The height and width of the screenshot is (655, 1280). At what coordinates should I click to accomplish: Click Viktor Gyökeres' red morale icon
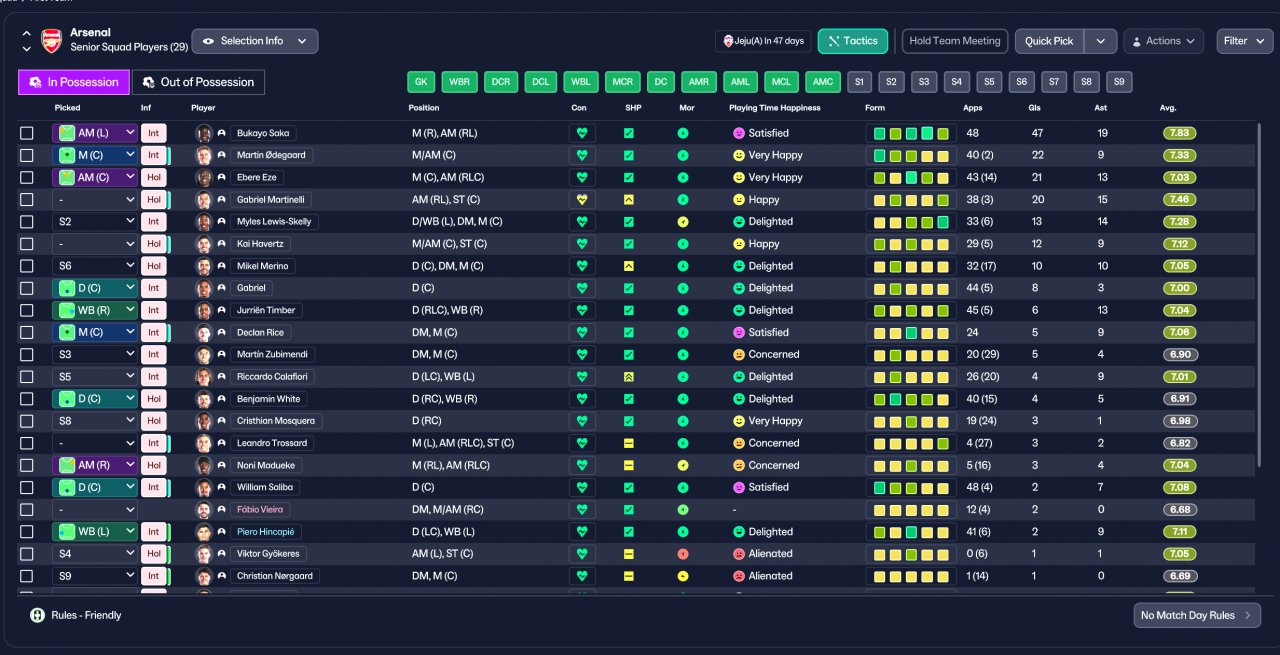[x=683, y=554]
